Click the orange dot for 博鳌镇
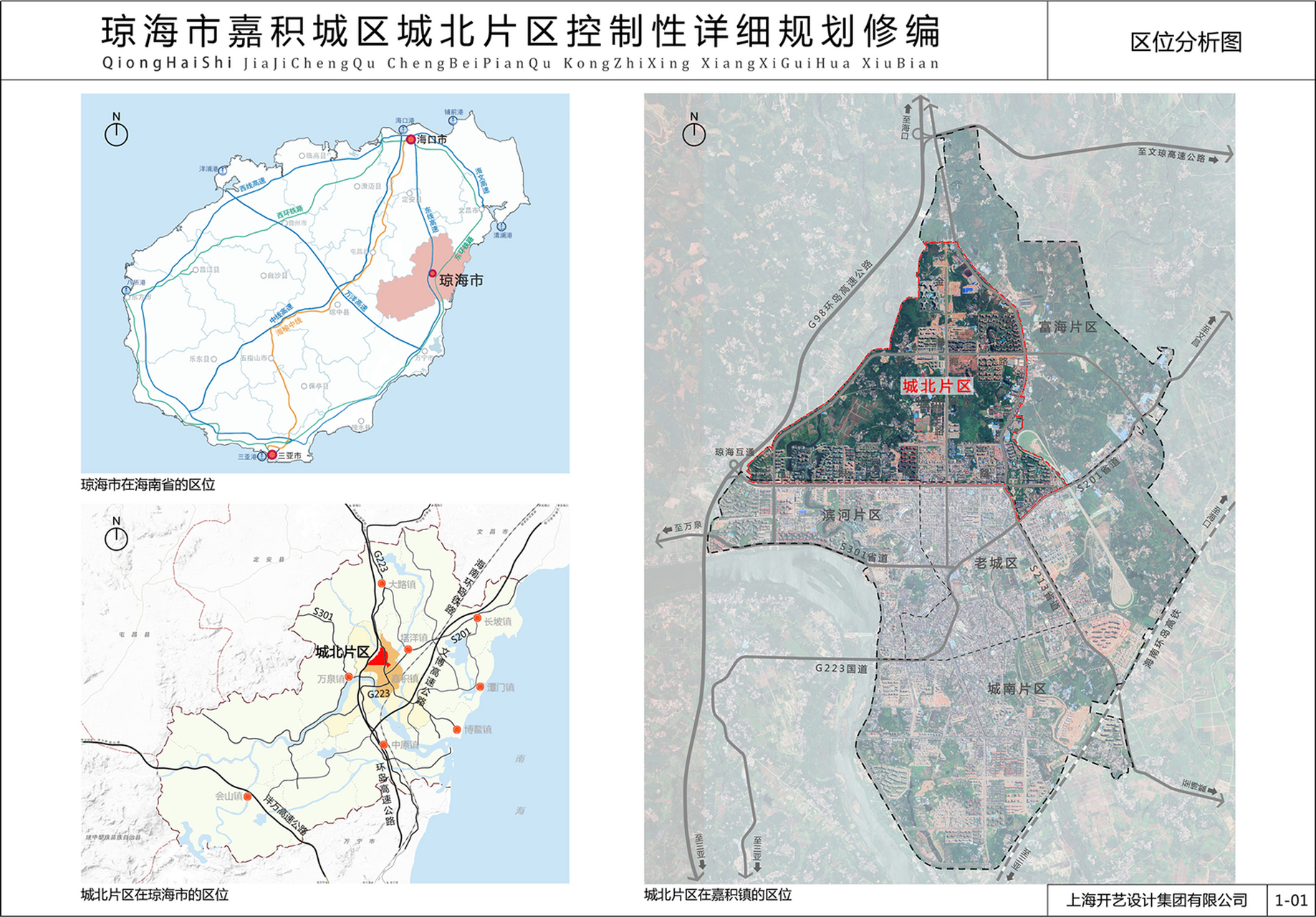The image size is (1316, 917). 457,730
